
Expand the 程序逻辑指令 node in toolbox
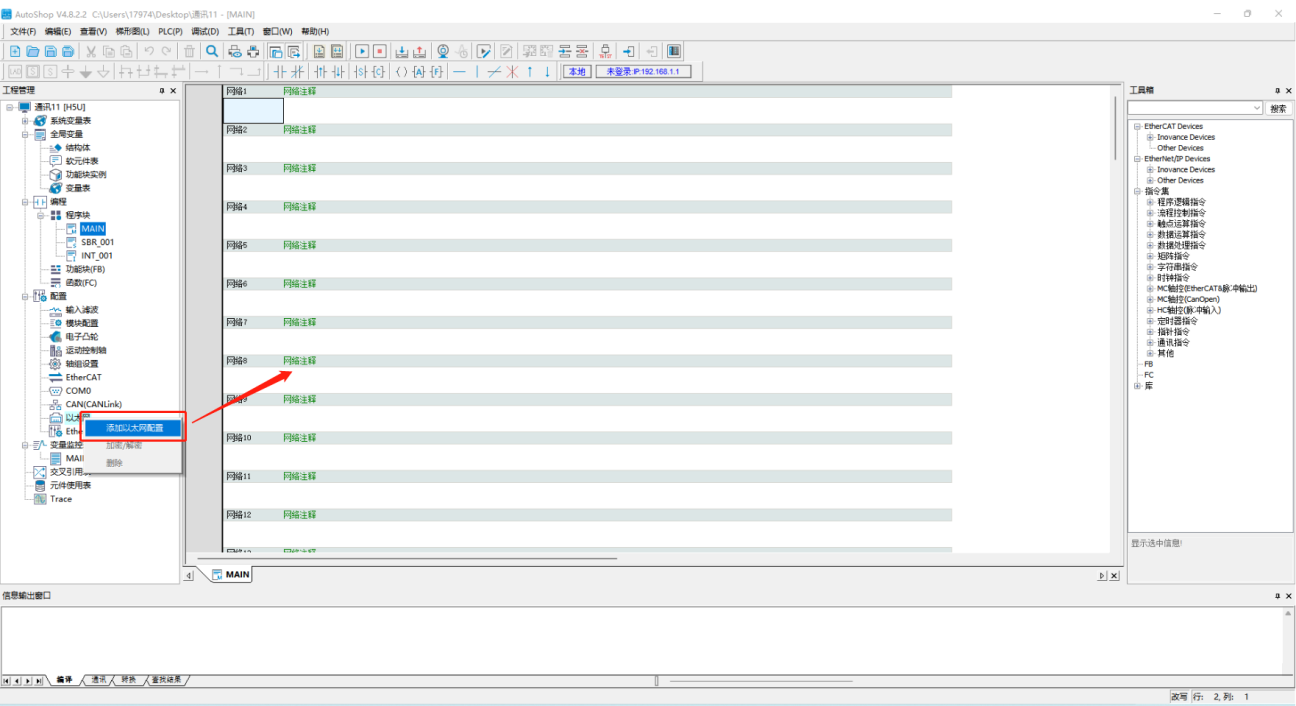tap(1150, 202)
